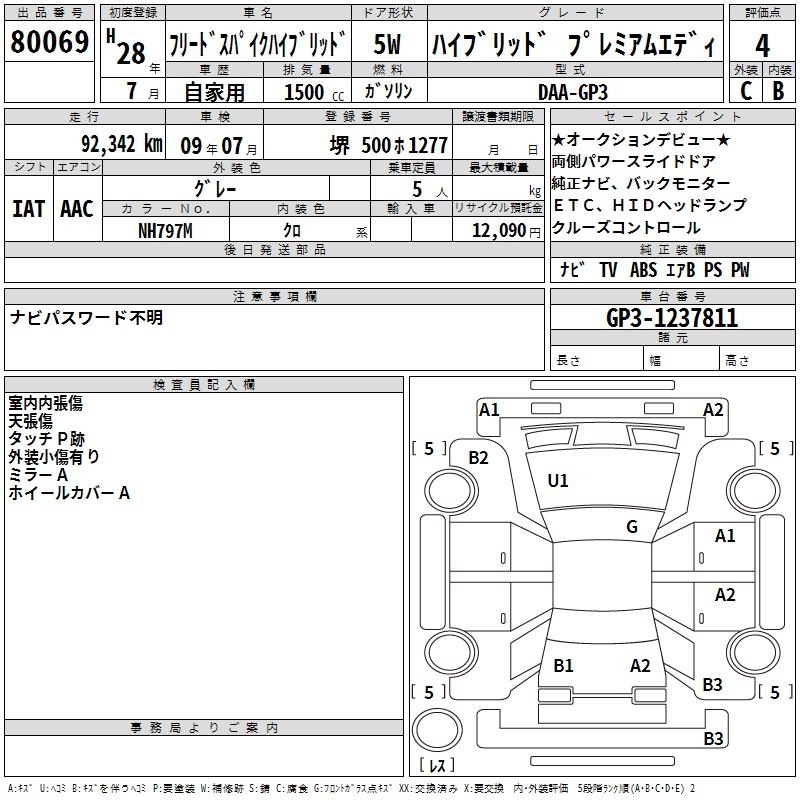The height and width of the screenshot is (800, 800).
Task: Click the 検査員記入欄 section header
Action: pyautogui.click(x=204, y=384)
